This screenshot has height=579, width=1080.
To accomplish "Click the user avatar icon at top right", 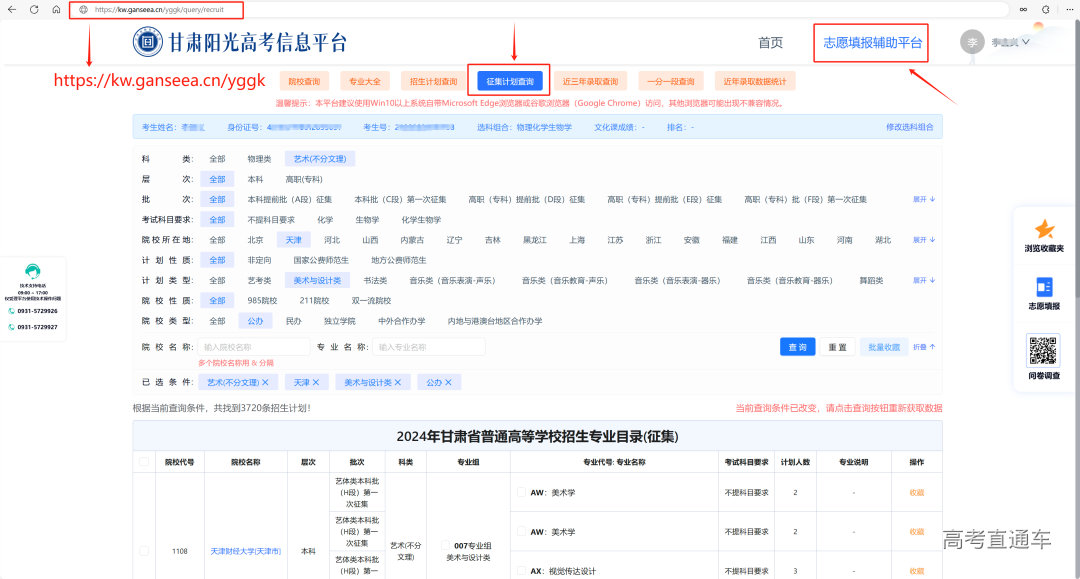I will coord(971,42).
